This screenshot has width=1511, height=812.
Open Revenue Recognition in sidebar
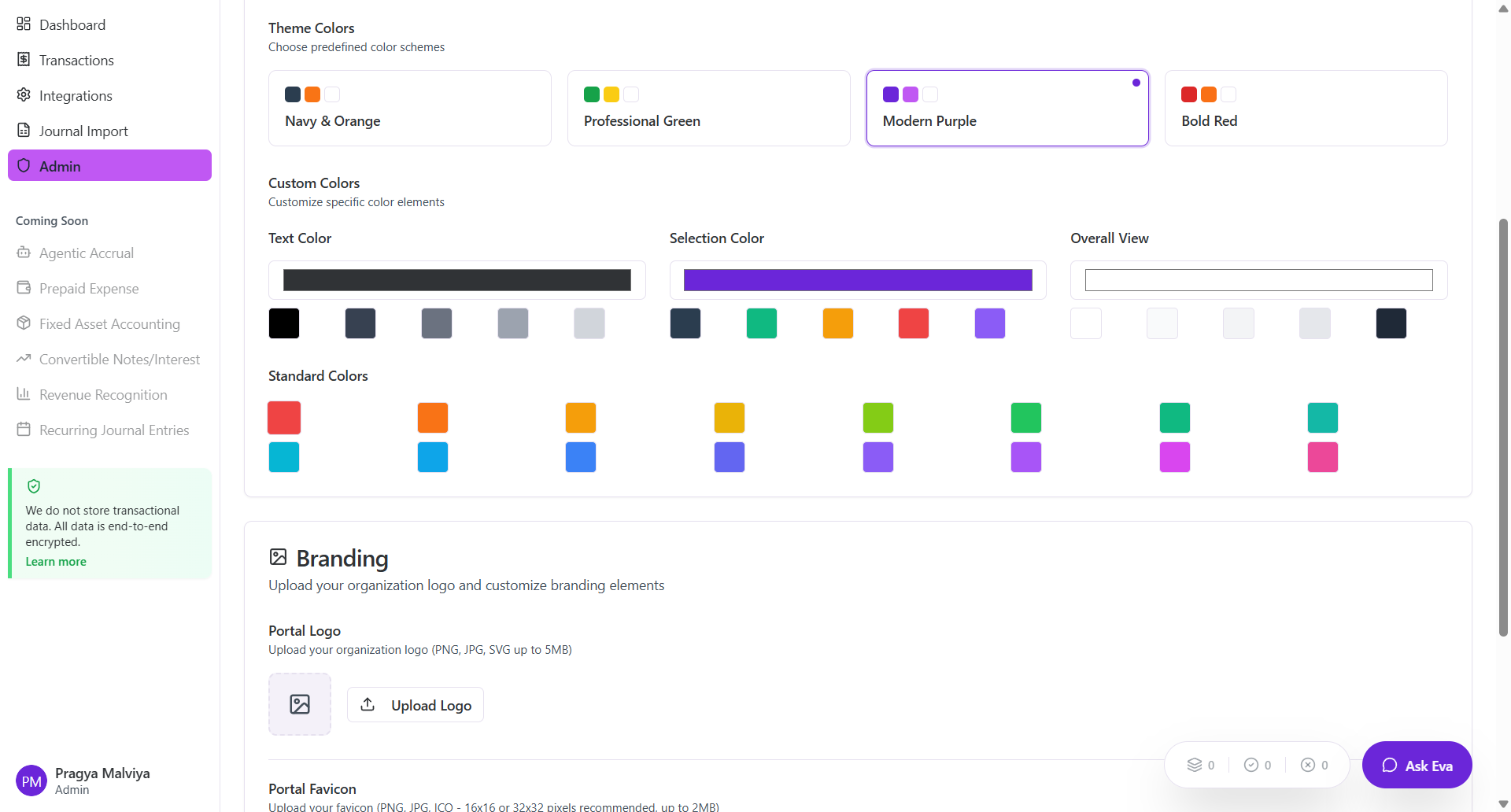(x=103, y=395)
